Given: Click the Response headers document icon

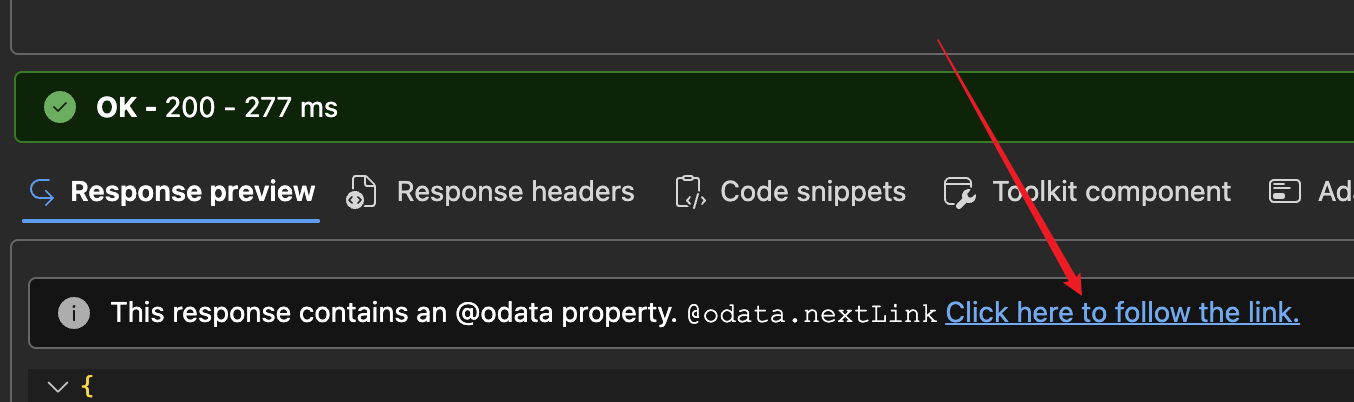Looking at the screenshot, I should 360,192.
